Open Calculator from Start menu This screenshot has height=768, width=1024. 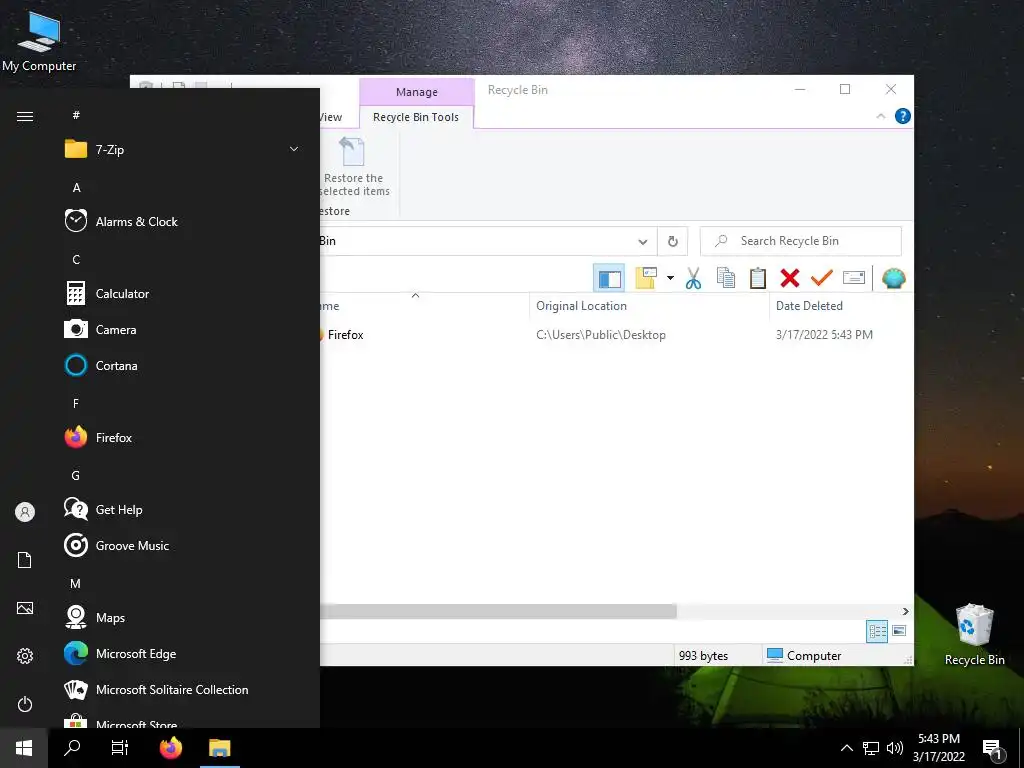(x=182, y=293)
